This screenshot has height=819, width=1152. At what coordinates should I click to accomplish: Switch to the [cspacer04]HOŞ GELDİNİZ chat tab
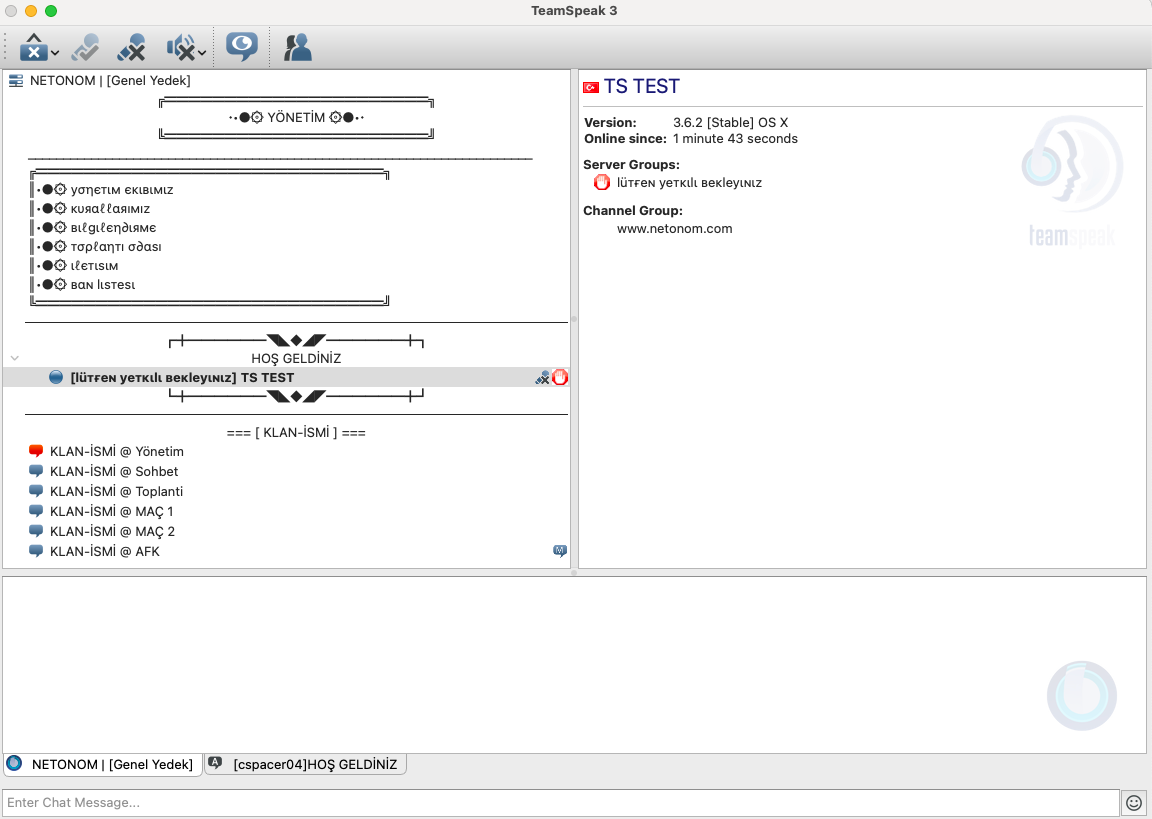tap(306, 764)
